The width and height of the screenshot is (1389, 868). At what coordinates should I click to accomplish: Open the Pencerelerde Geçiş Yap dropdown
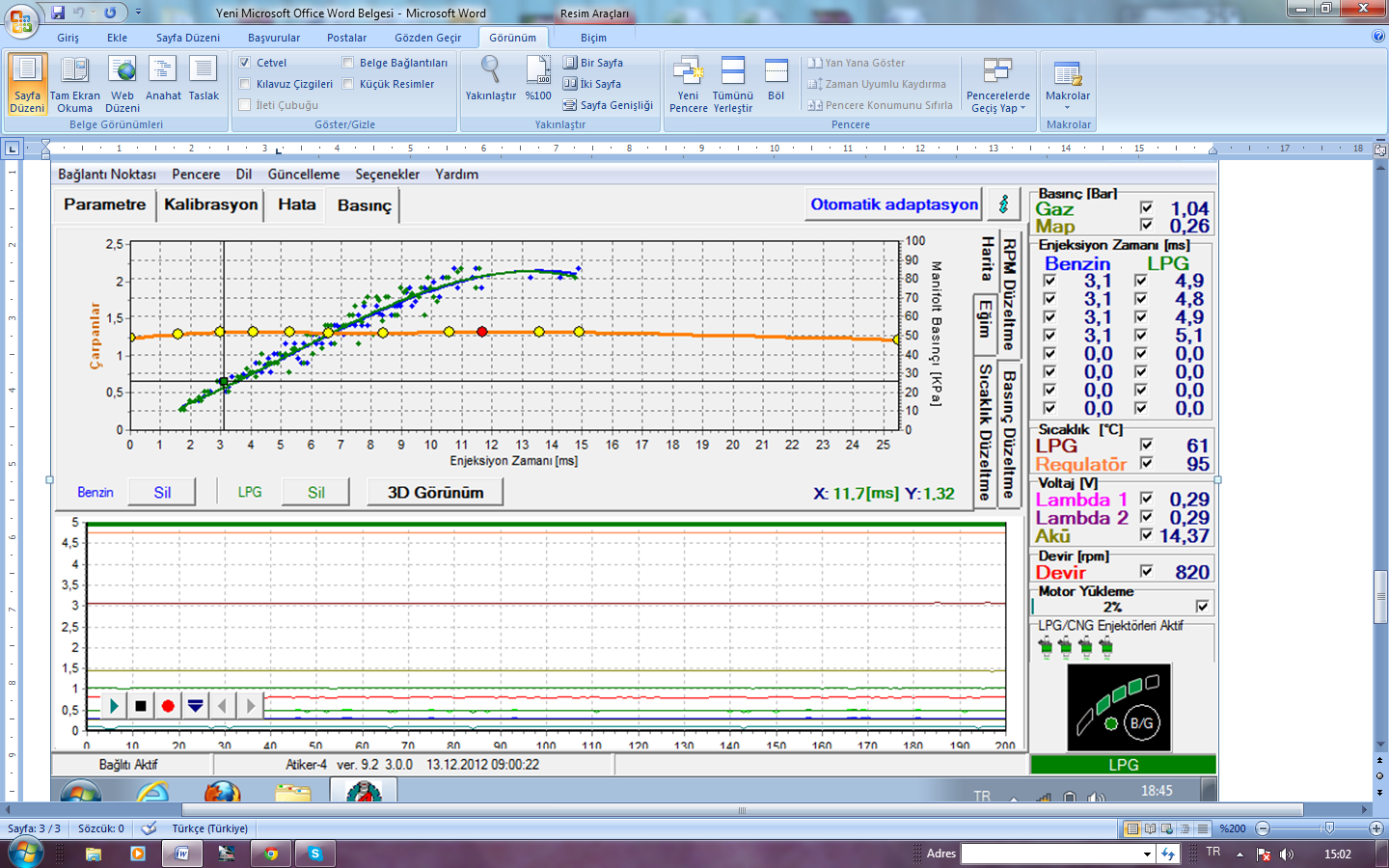(x=998, y=84)
